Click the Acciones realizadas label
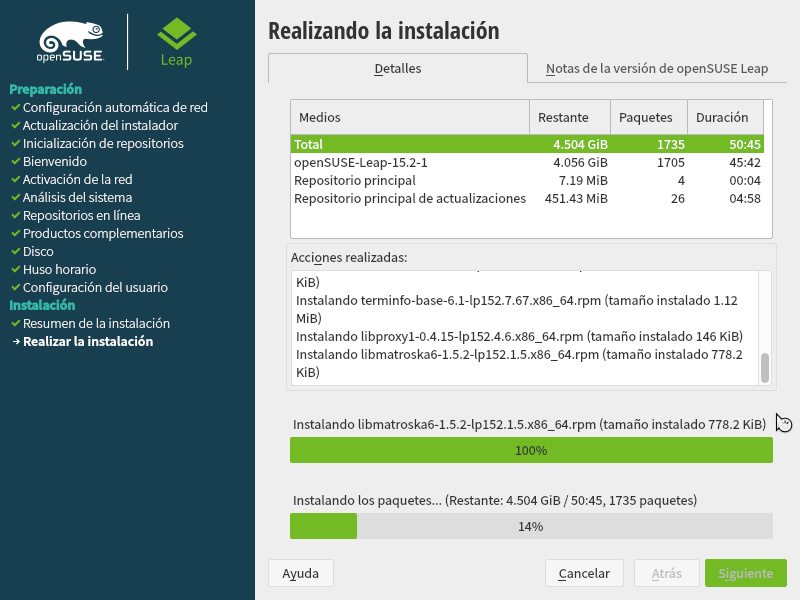This screenshot has width=800, height=600. pos(349,257)
